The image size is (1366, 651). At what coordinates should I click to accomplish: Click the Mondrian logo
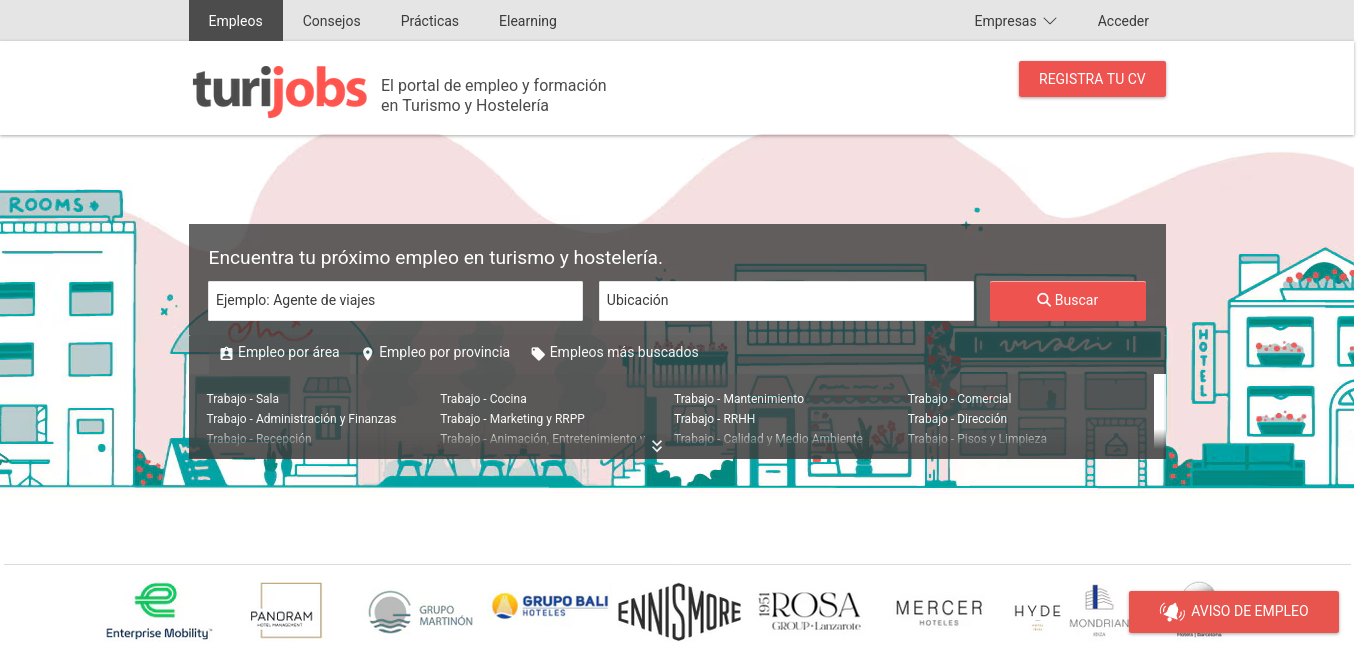coord(1099,611)
